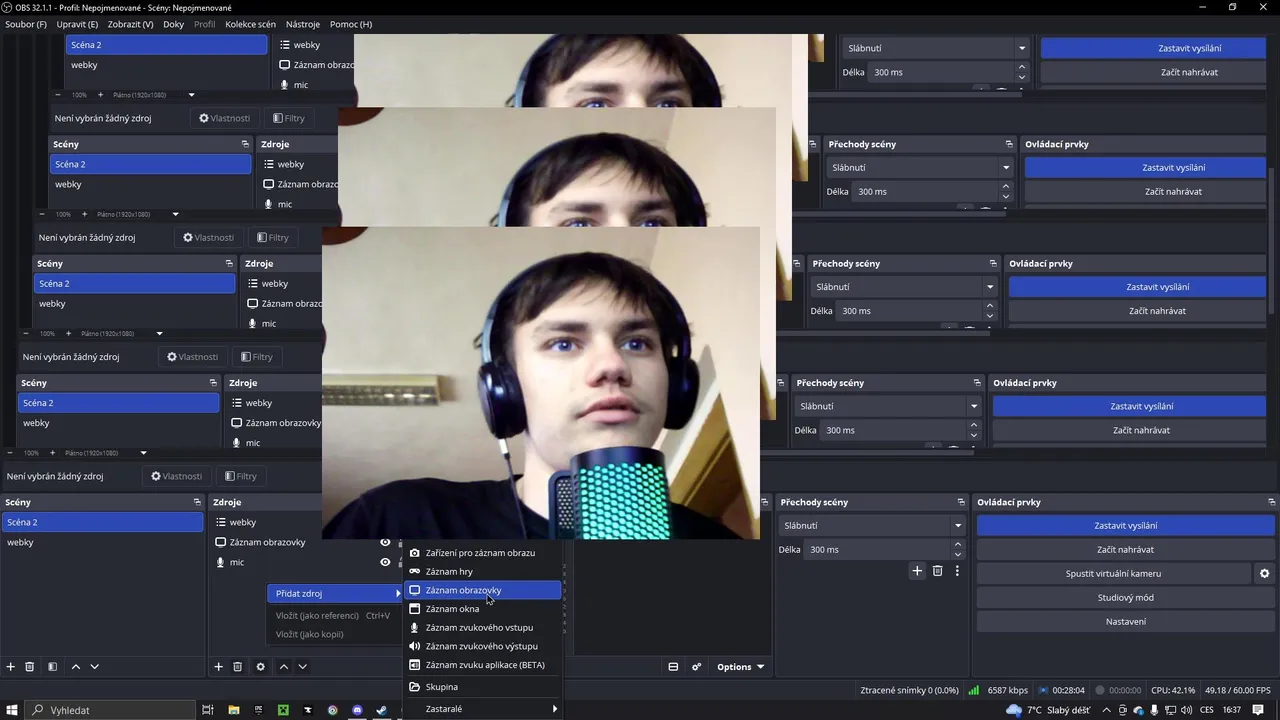Click the Vyhledat search box in the taskbar
This screenshot has width=1280, height=720.
click(x=110, y=710)
